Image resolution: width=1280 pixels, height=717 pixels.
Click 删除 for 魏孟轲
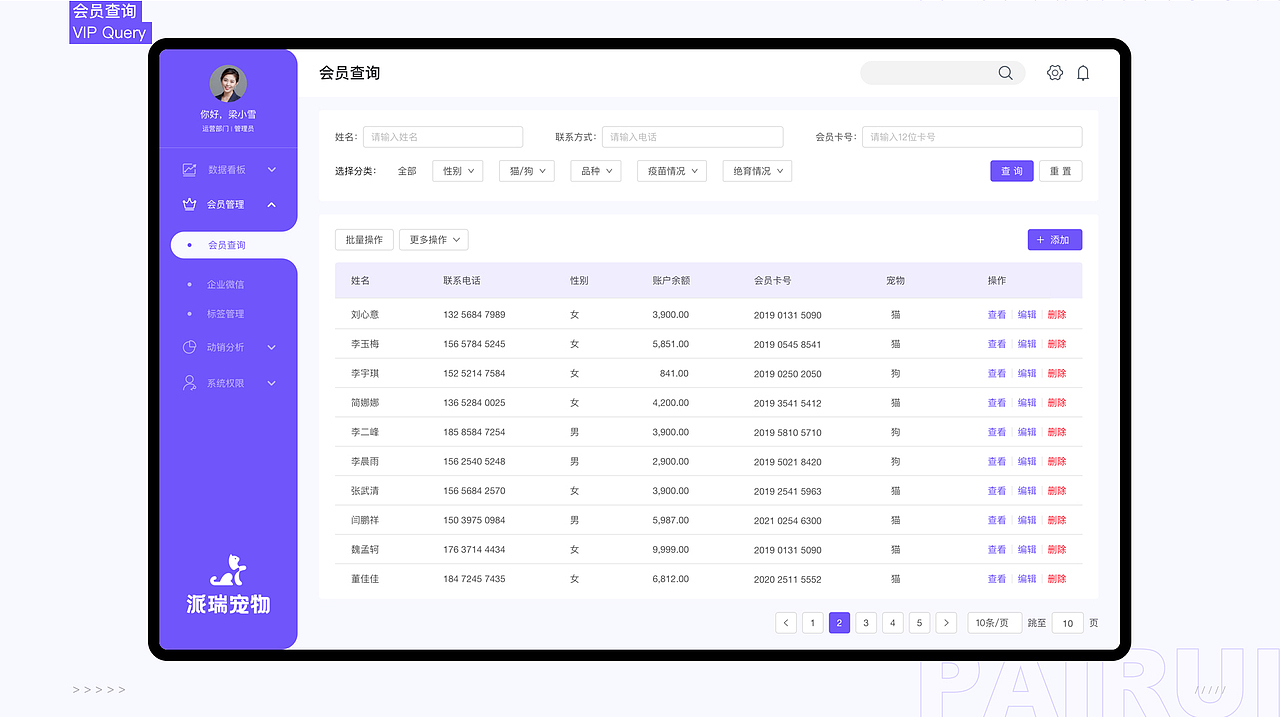pyautogui.click(x=1057, y=550)
